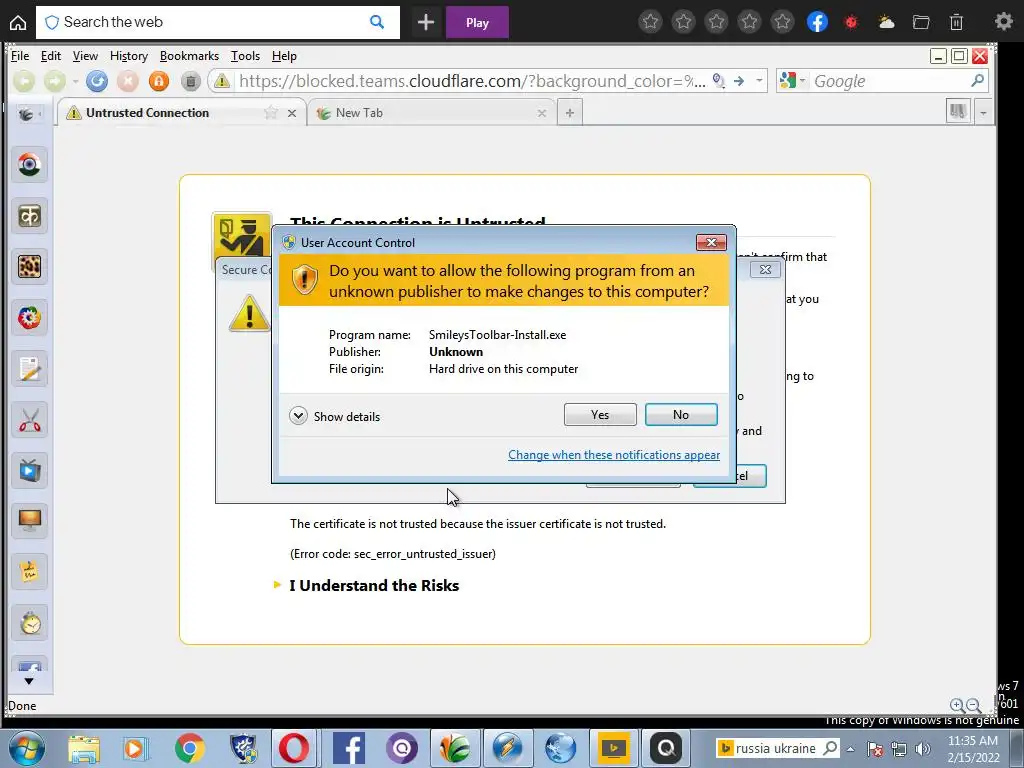Viewport: 1024px width, 768px height.
Task: Open the folder icon in top bar
Action: pos(921,22)
